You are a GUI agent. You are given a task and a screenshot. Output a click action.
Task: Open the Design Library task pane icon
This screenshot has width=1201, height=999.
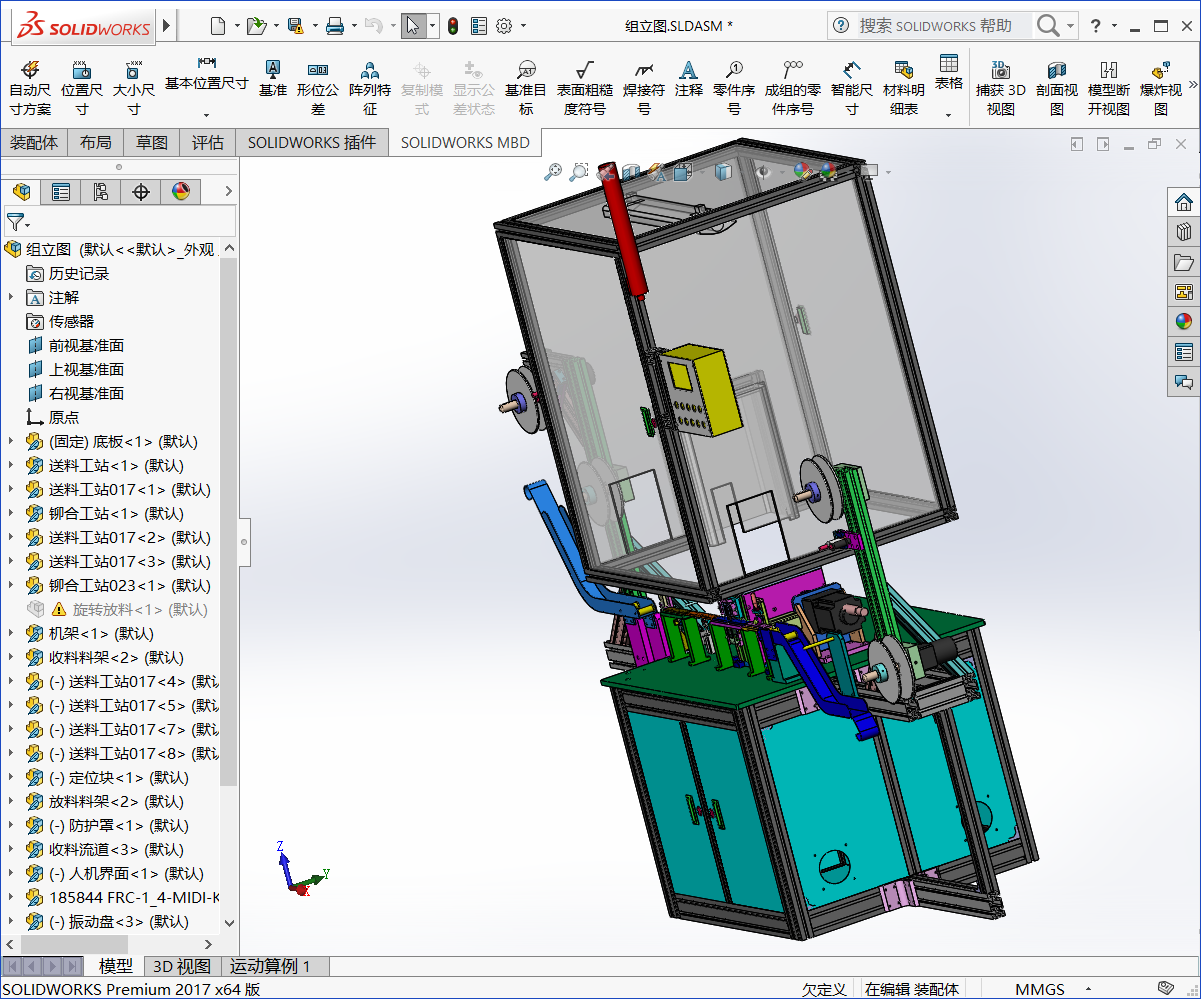coord(1184,232)
